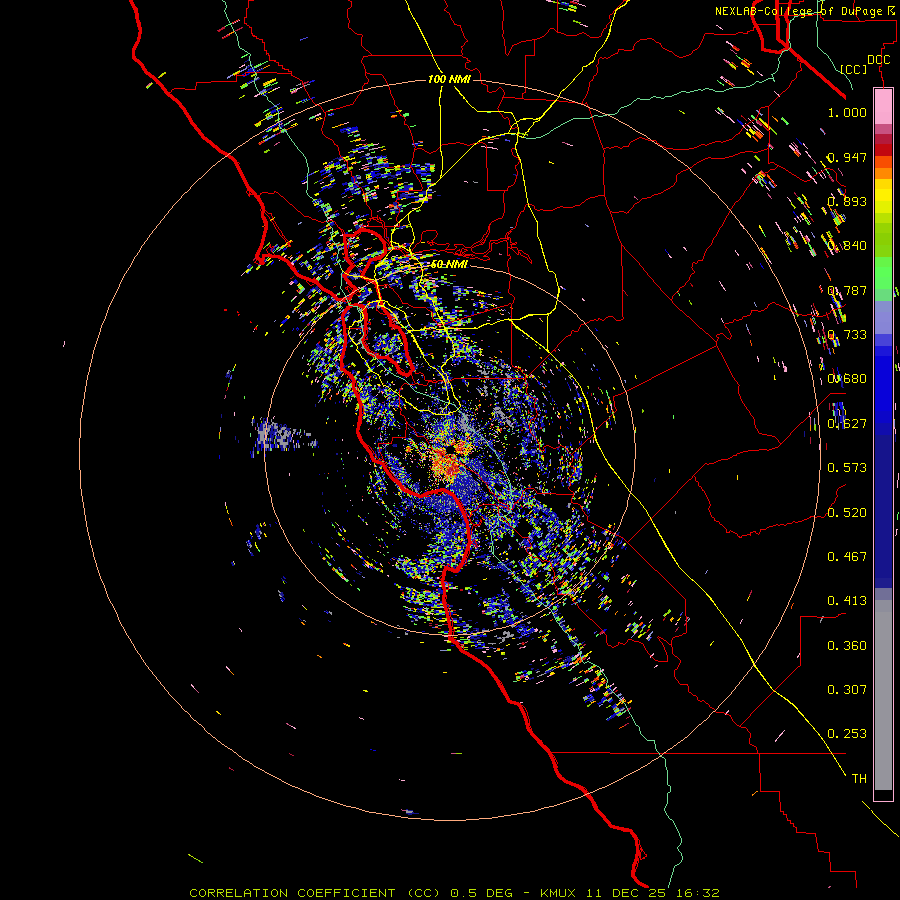The height and width of the screenshot is (900, 900).
Task: Click the 0.733 scale value
Action: (847, 335)
